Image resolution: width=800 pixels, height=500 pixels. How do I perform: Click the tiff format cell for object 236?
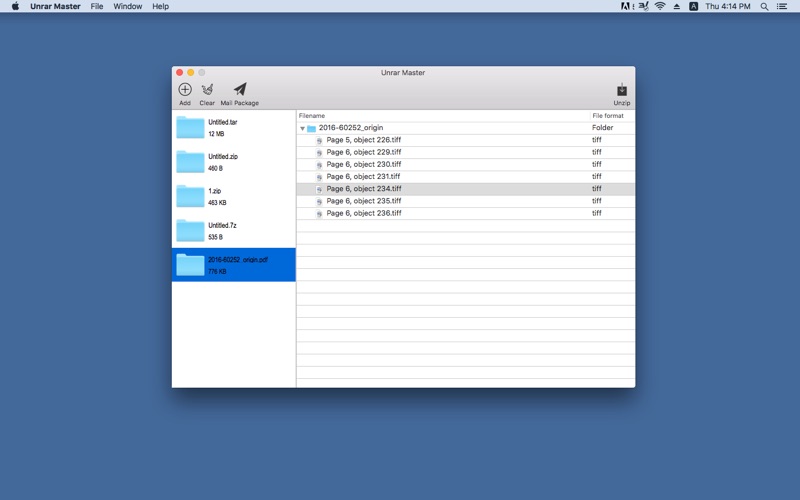coord(596,213)
